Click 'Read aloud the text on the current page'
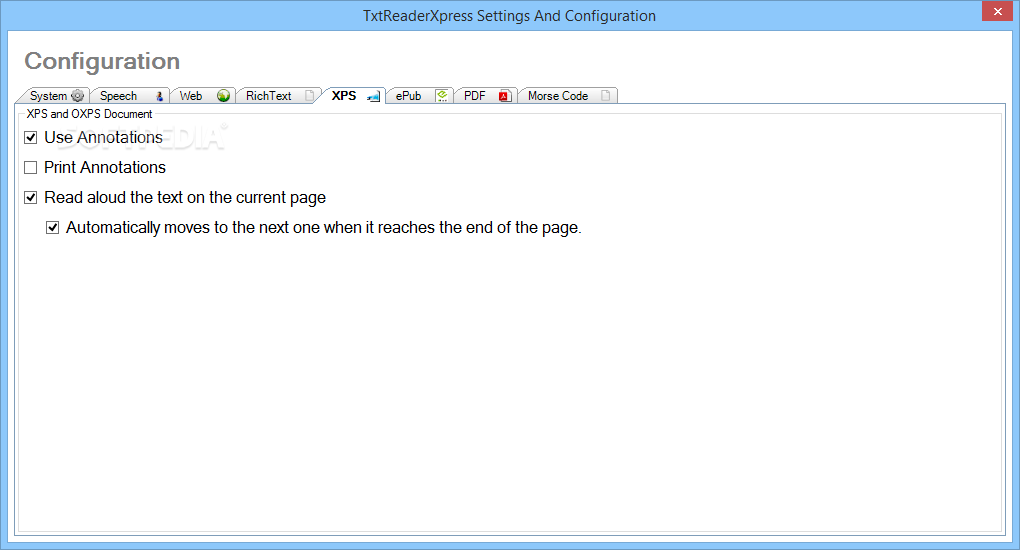Screen dimensions: 1020x550 (x=185, y=197)
